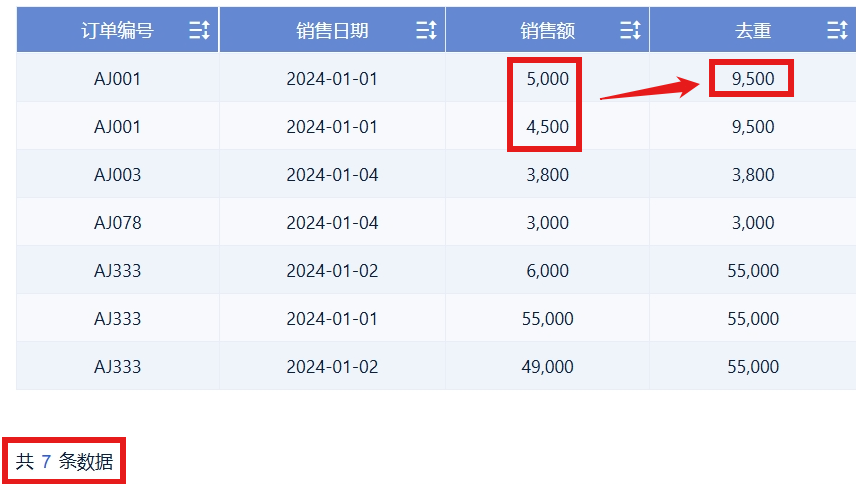
Task: Select the 49,000 sales amount cell
Action: point(548,367)
